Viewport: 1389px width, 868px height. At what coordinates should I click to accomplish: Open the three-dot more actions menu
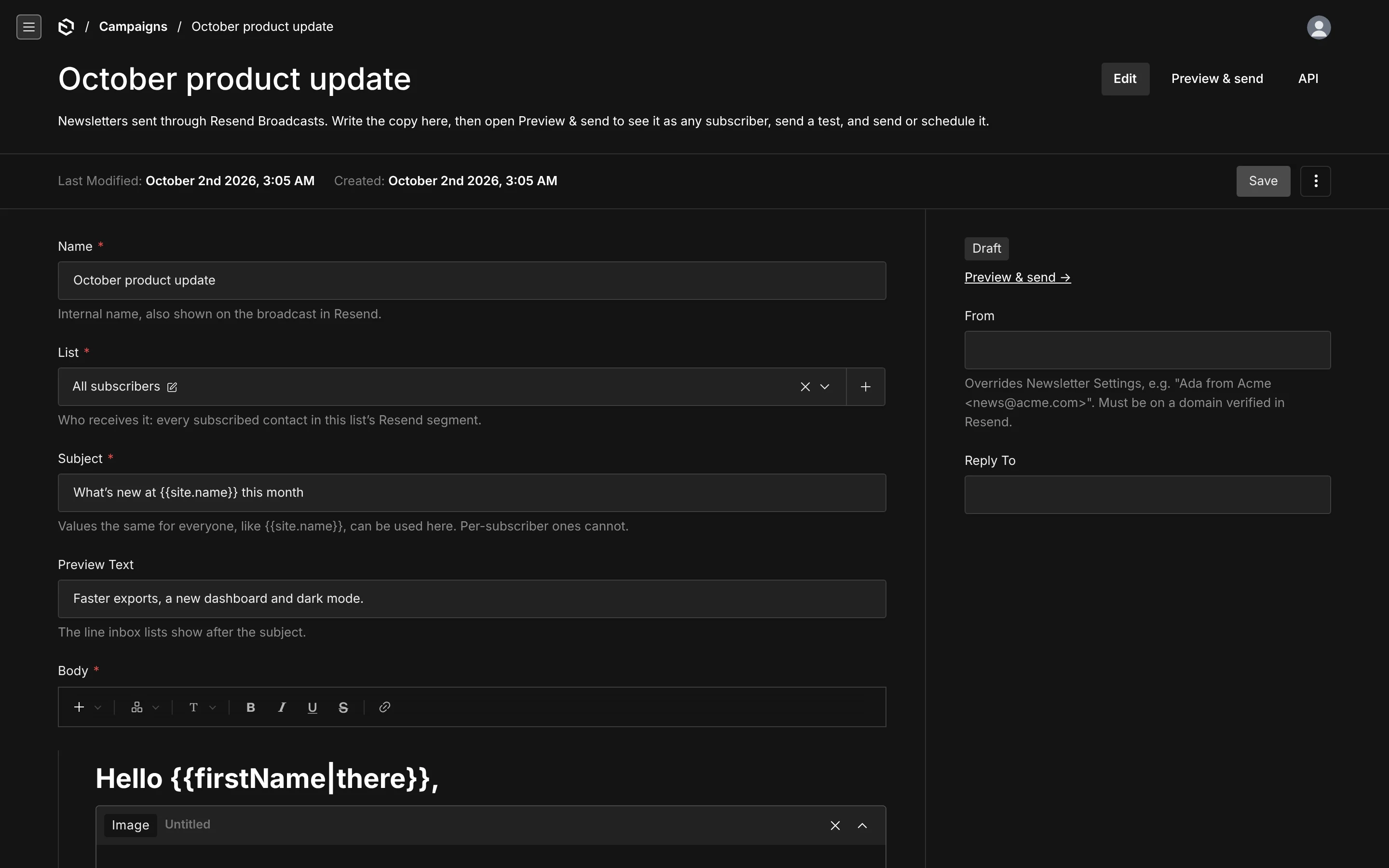[1316, 181]
